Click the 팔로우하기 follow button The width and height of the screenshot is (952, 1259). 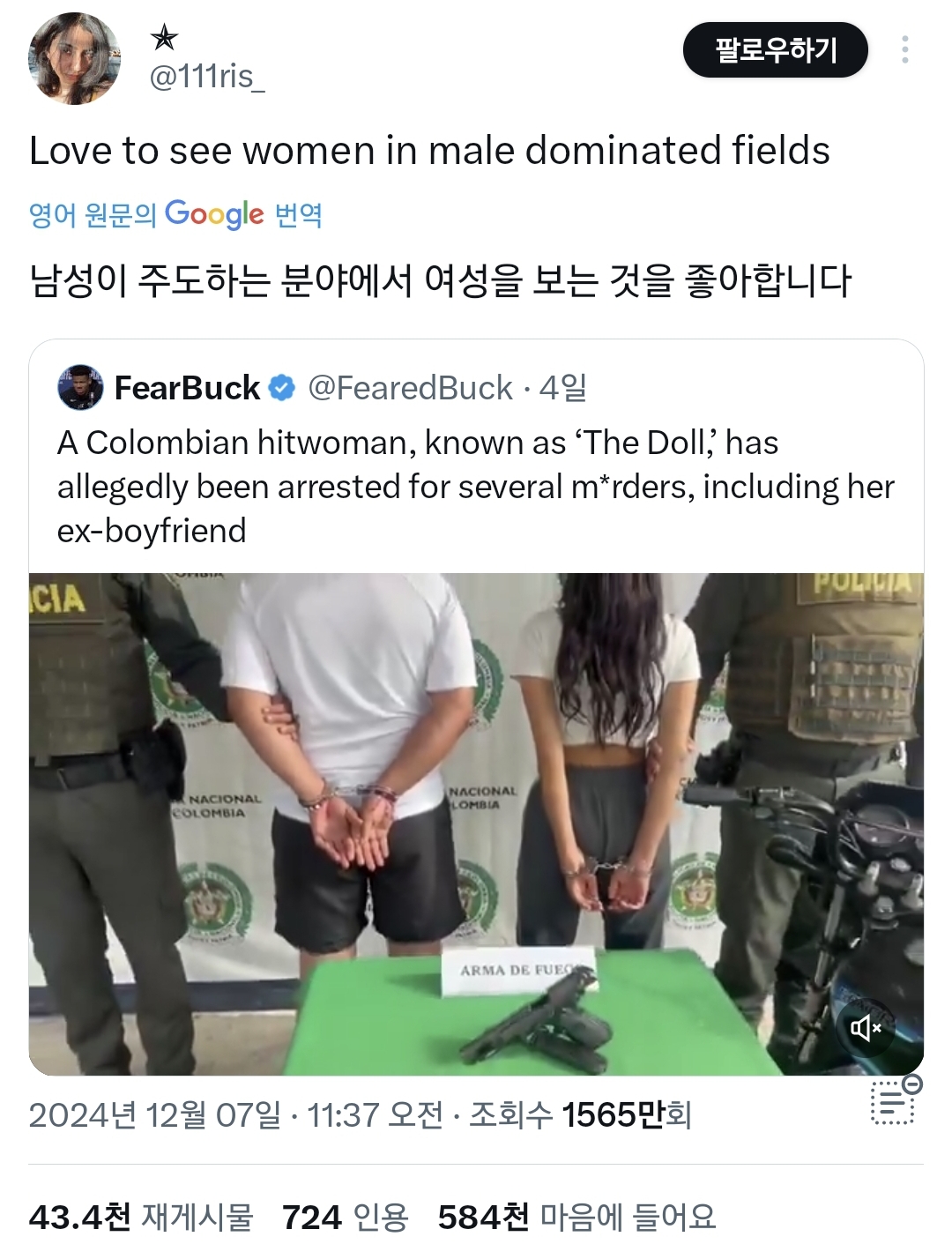click(776, 49)
